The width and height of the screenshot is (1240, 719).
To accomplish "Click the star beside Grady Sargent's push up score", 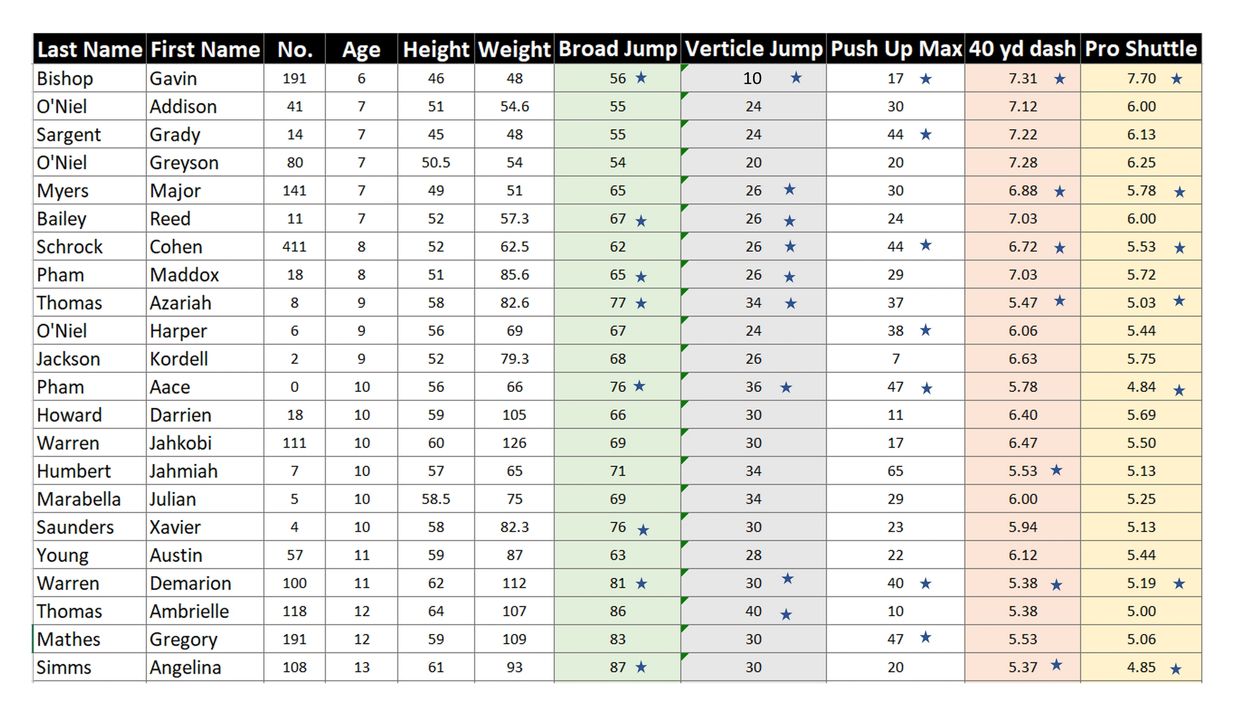I will (925, 134).
